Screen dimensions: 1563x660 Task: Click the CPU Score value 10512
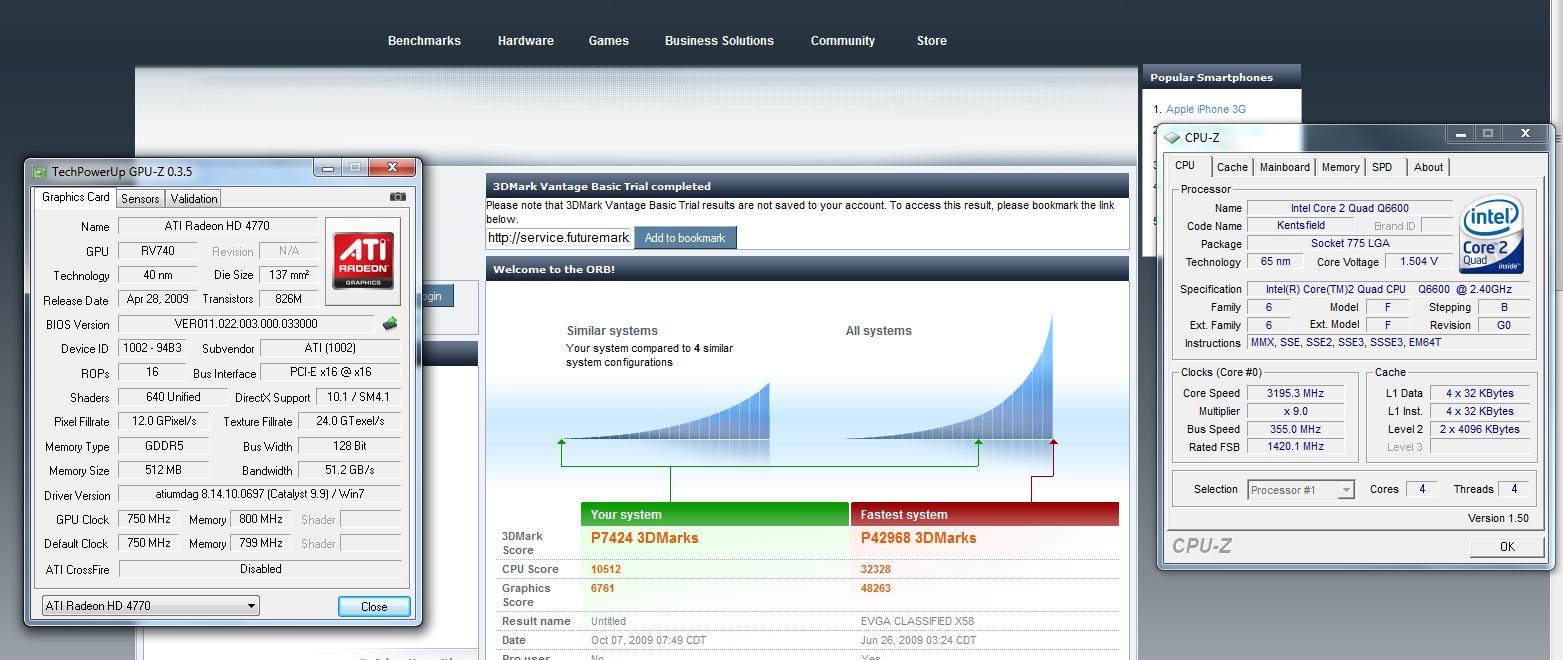606,569
